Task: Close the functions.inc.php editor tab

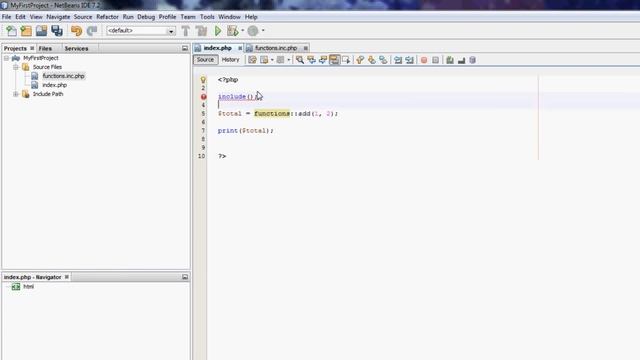Action: pyautogui.click(x=306, y=48)
